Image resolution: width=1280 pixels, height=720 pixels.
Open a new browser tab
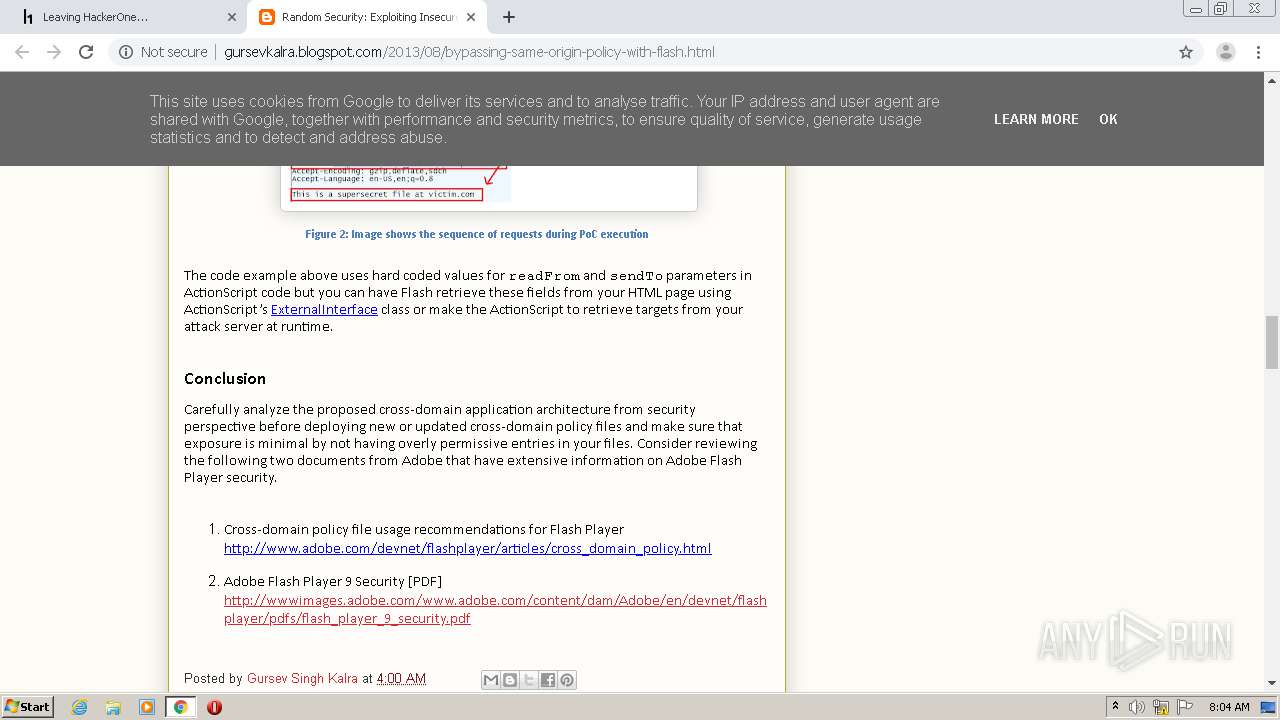click(x=509, y=17)
